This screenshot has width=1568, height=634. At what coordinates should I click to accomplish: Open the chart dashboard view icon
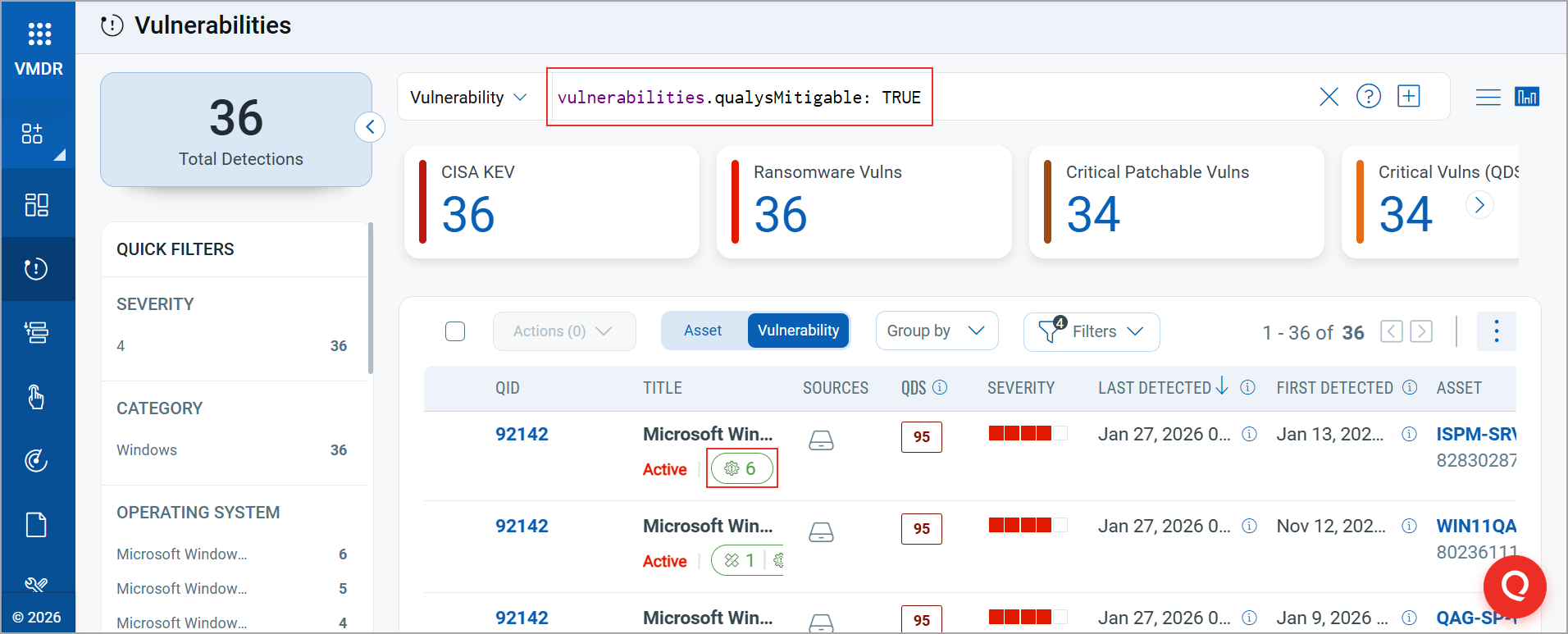coord(1526,97)
